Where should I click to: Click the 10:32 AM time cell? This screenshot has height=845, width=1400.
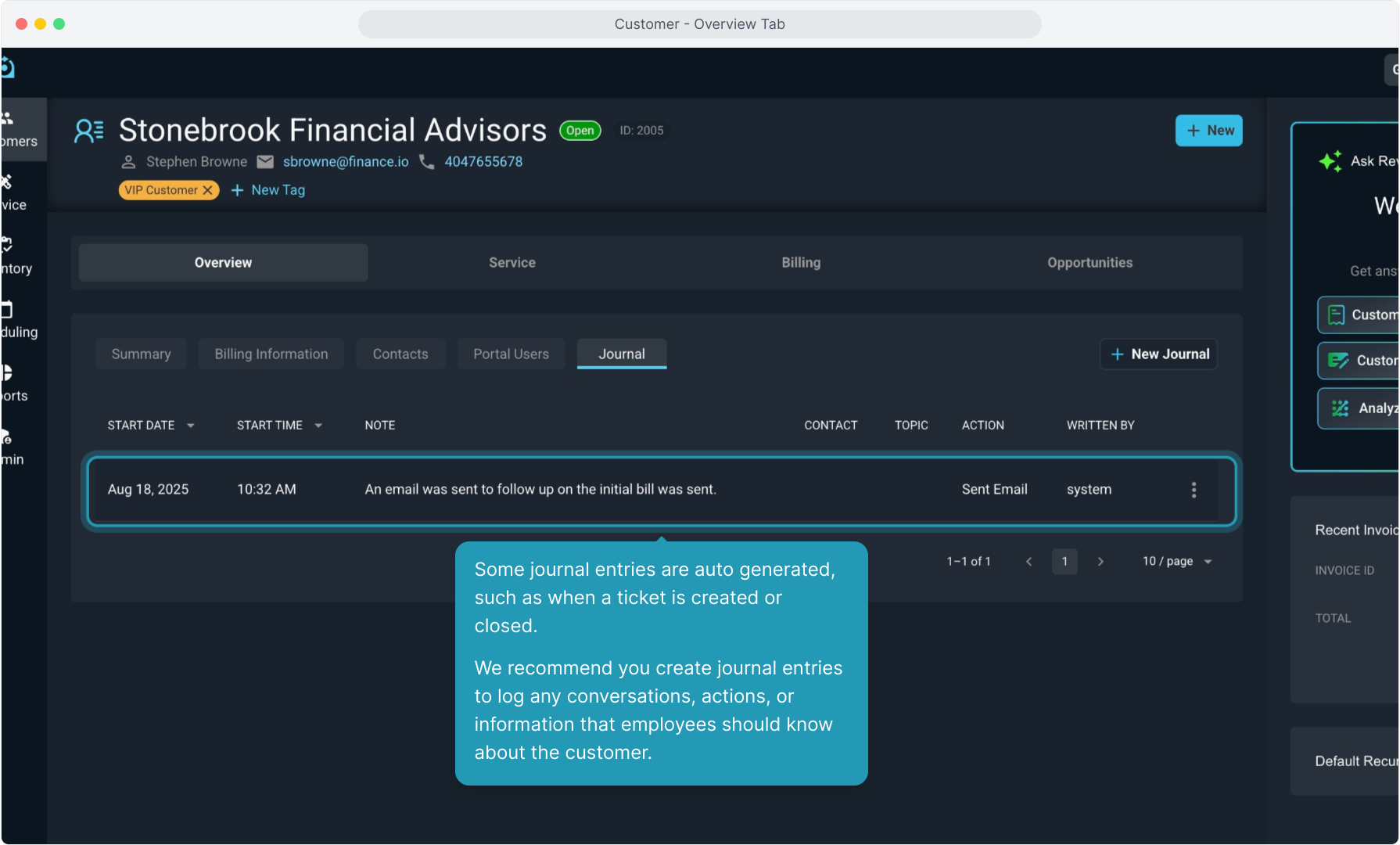pos(267,490)
